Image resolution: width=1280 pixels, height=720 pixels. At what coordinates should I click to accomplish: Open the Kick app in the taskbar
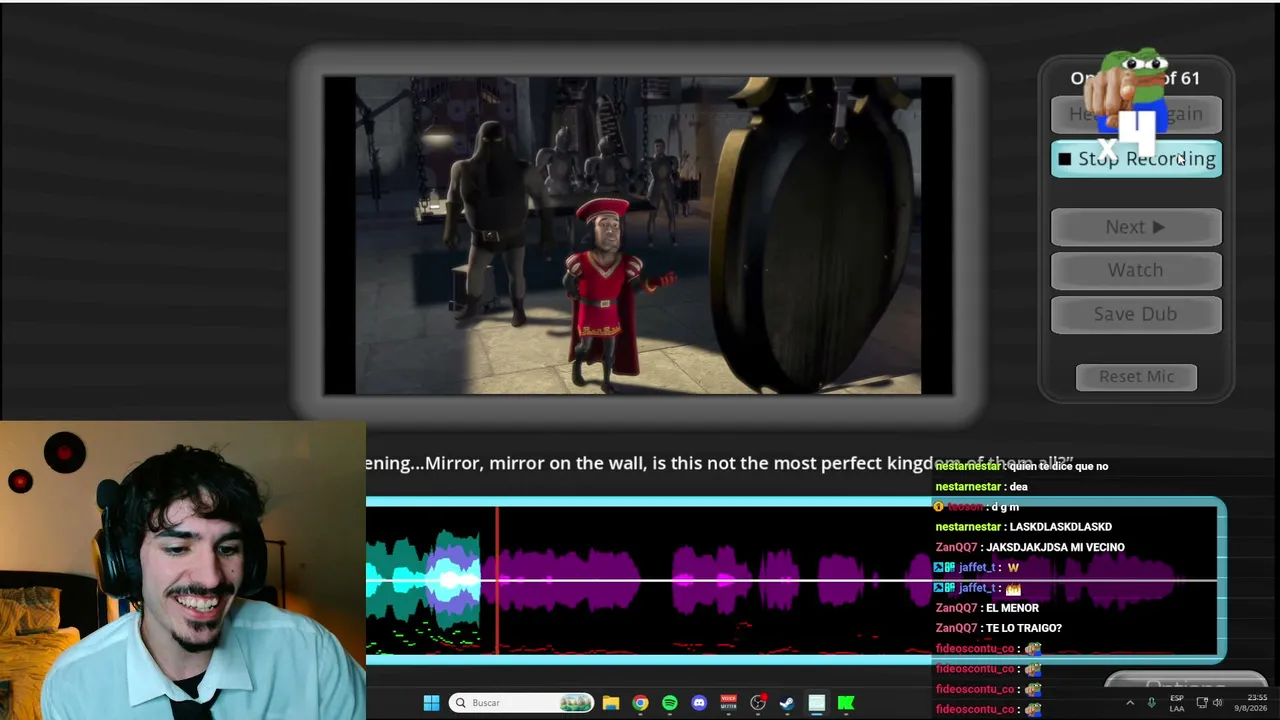point(846,703)
